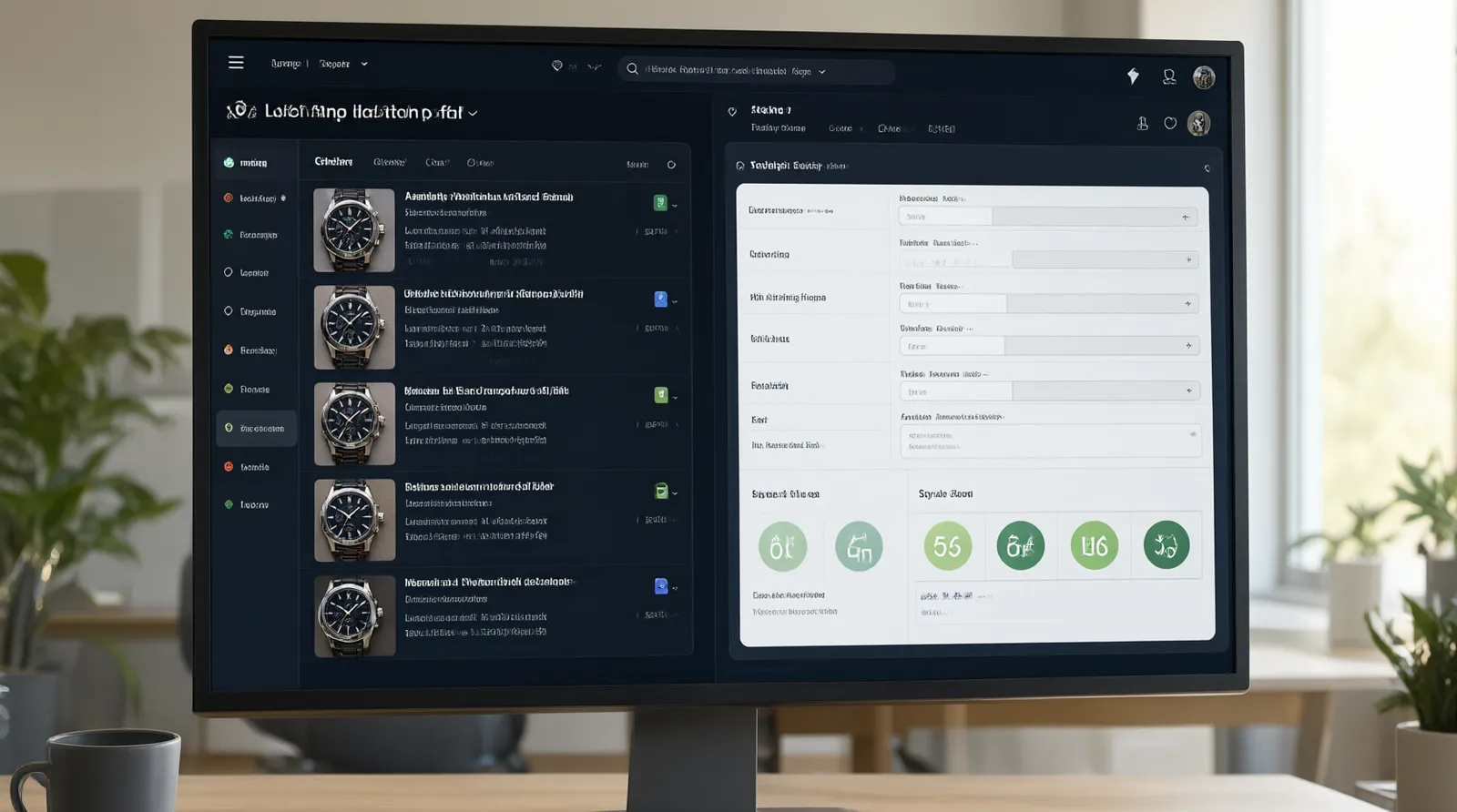Image resolution: width=1457 pixels, height=812 pixels.
Task: Focus the large text area at the form bottom
Action: coord(1051,442)
